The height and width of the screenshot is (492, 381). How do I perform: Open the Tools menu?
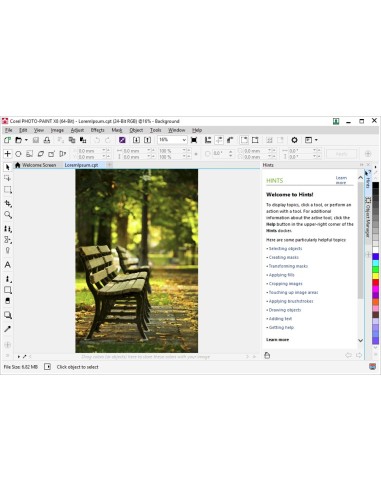(155, 130)
